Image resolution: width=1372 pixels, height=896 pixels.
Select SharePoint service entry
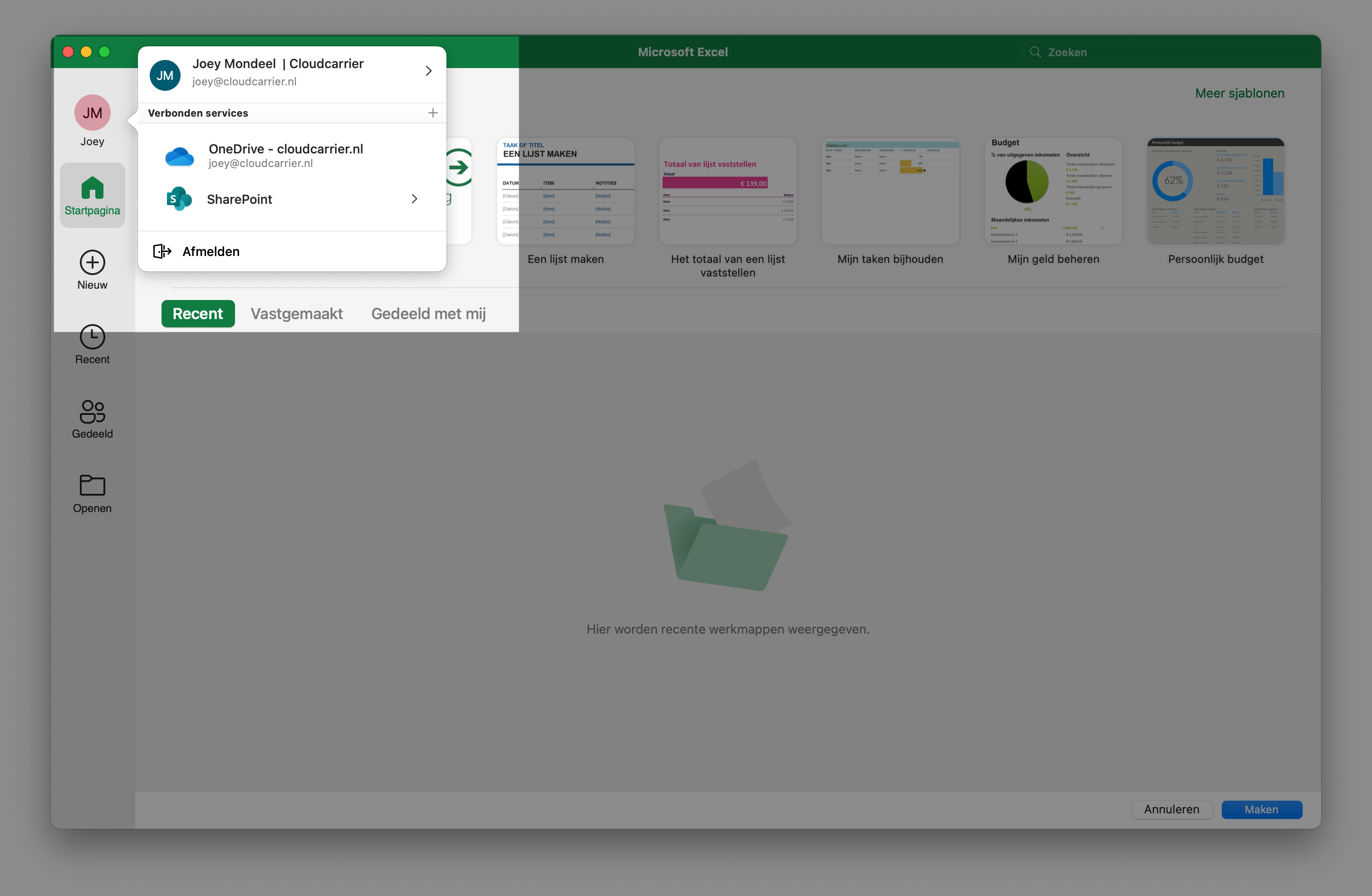pos(292,199)
